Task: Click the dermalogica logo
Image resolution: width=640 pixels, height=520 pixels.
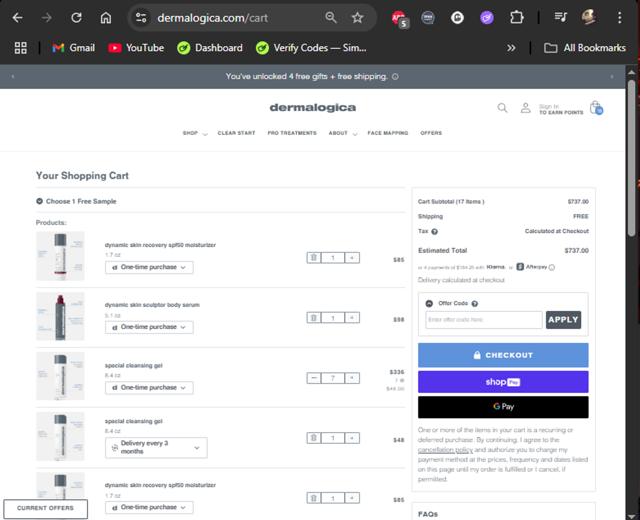Action: pos(313,107)
